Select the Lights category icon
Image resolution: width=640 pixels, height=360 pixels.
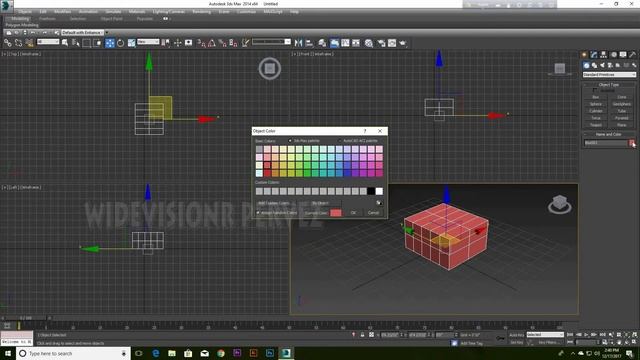tap(602, 65)
